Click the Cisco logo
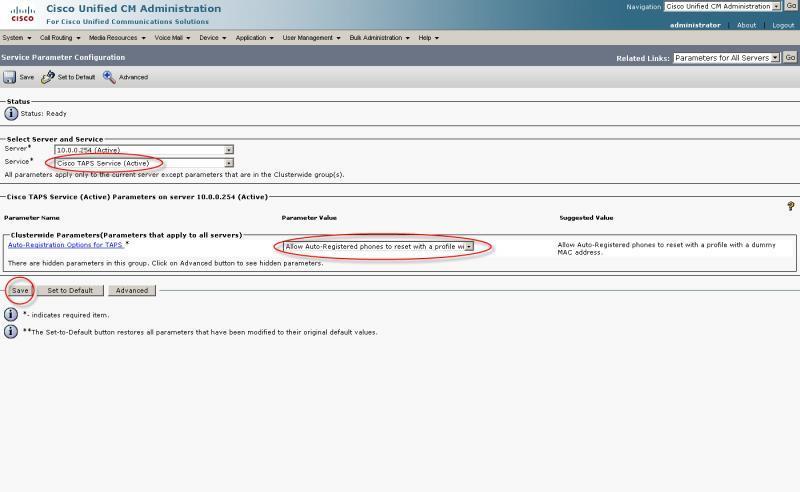This screenshot has width=800, height=492. (22, 14)
